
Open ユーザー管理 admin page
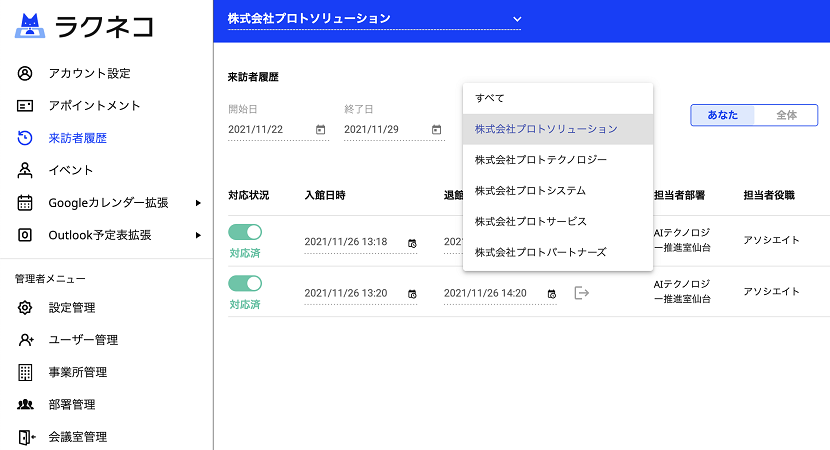pos(83,340)
